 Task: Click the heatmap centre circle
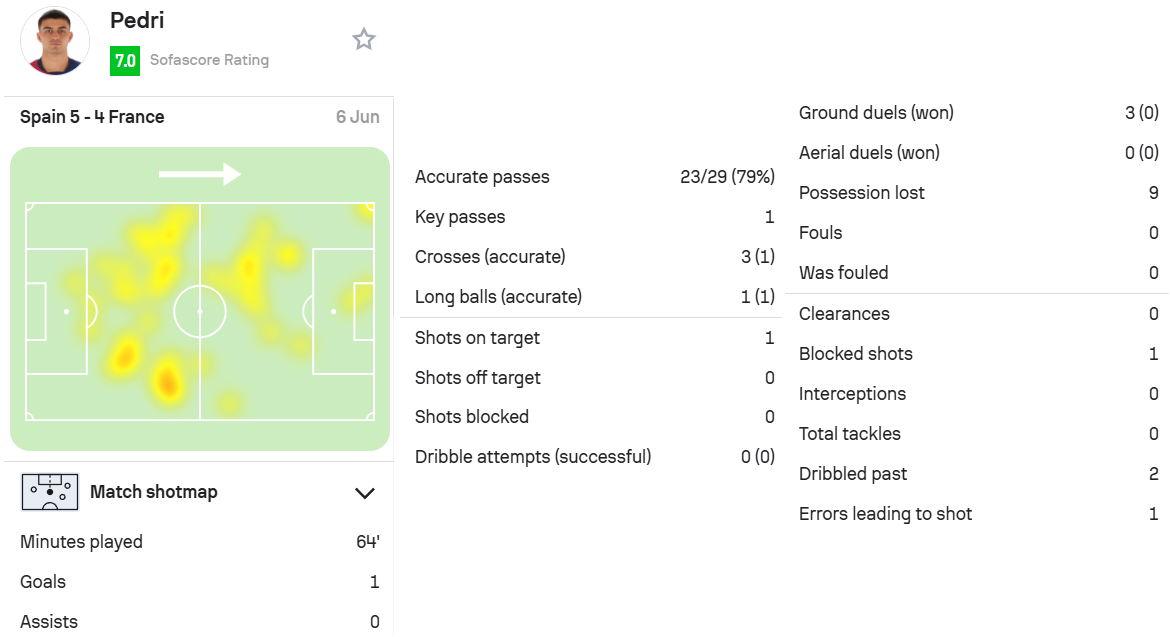[x=200, y=311]
